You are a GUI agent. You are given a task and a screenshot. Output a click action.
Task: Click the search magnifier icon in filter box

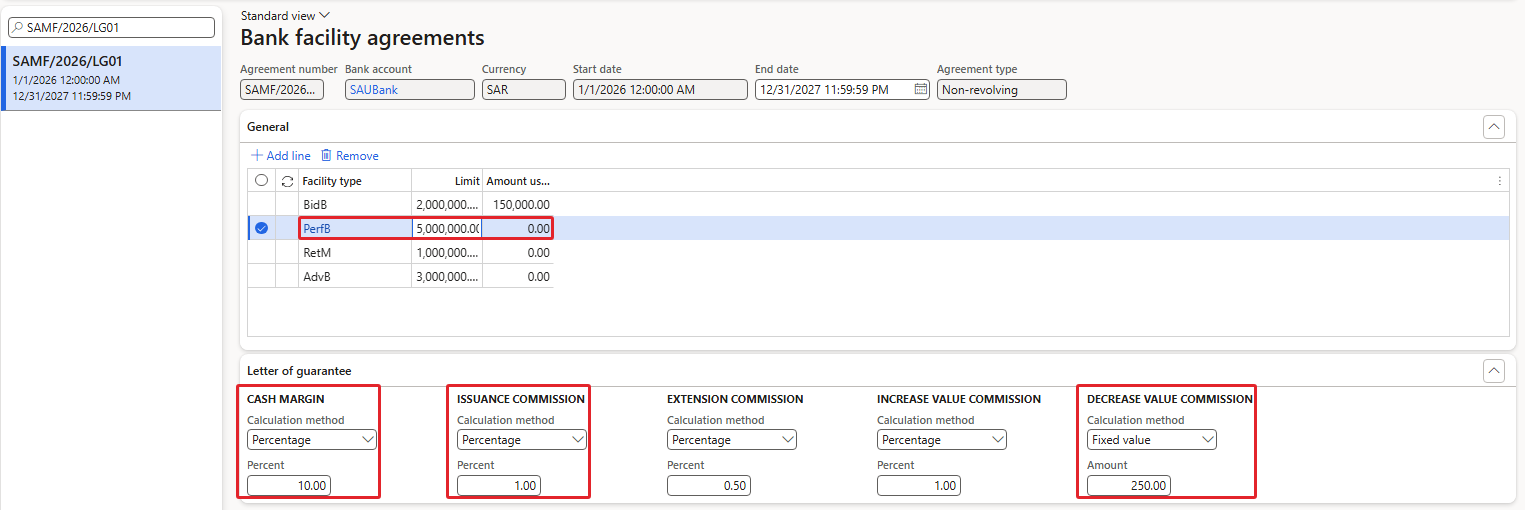click(x=18, y=27)
